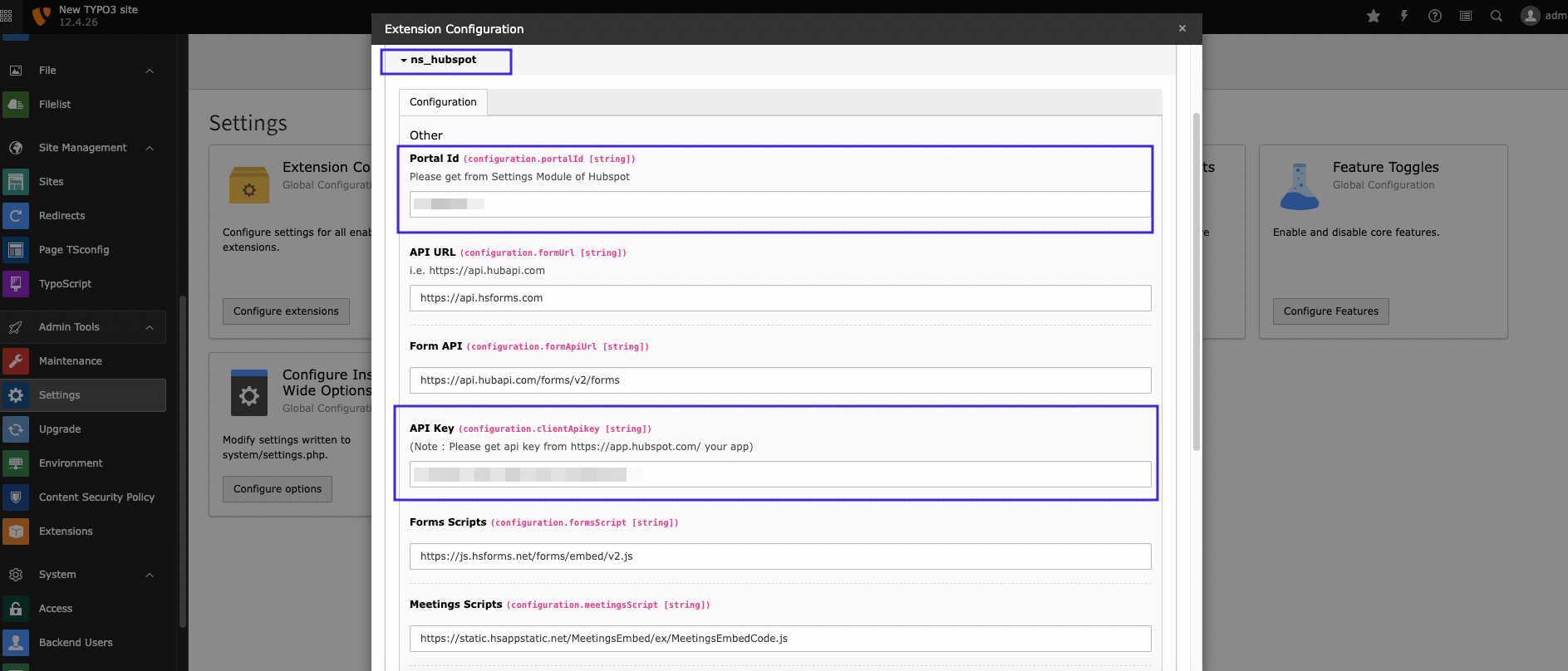Focus the API Key input field
This screenshot has width=1568, height=671.
tap(780, 474)
